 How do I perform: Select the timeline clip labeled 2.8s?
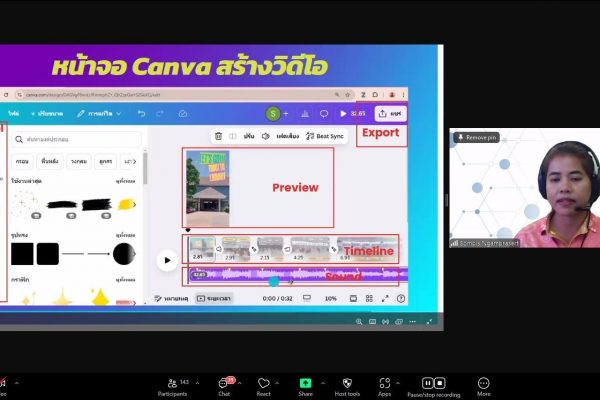(202, 249)
